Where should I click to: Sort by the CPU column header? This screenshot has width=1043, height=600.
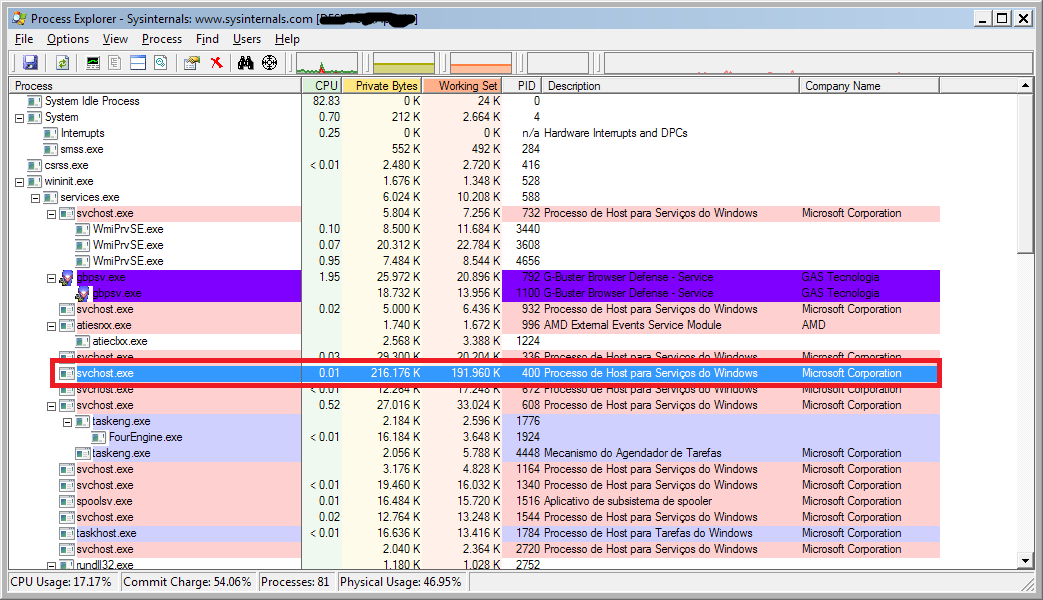coord(323,86)
